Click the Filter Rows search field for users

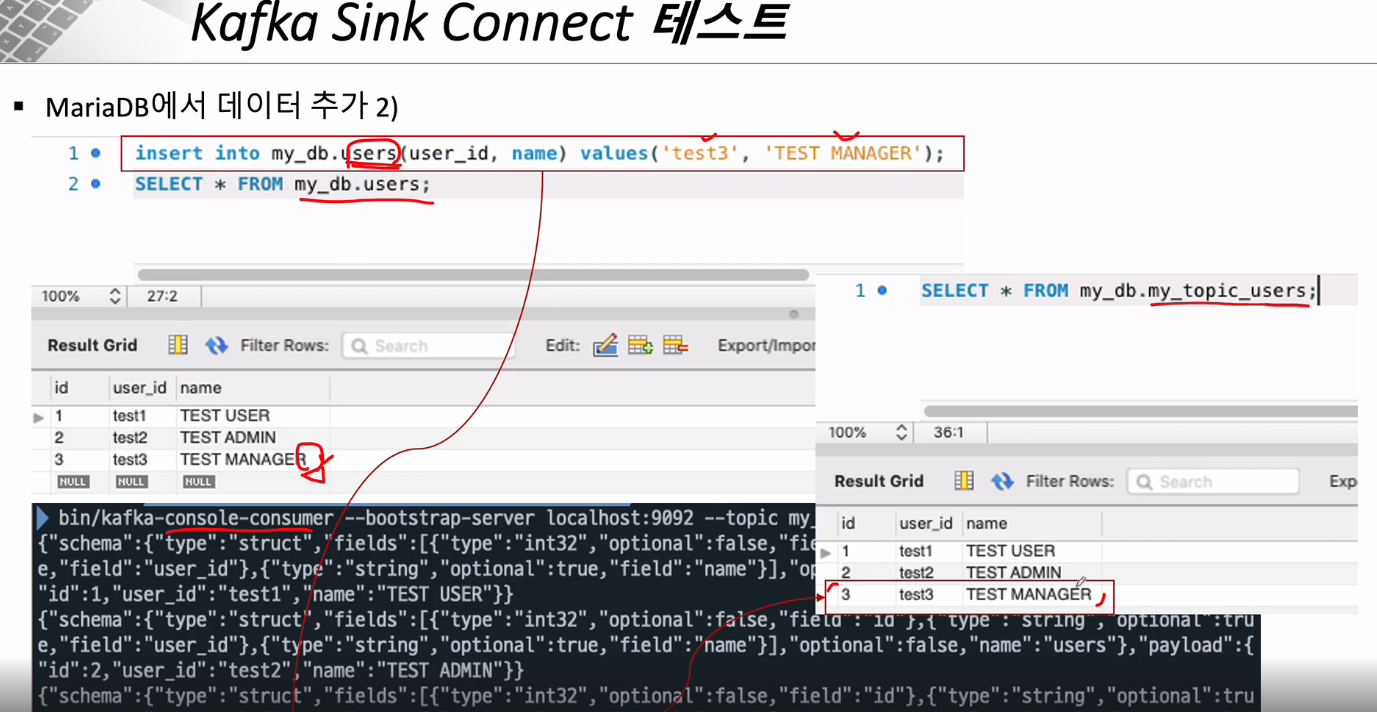coord(428,346)
